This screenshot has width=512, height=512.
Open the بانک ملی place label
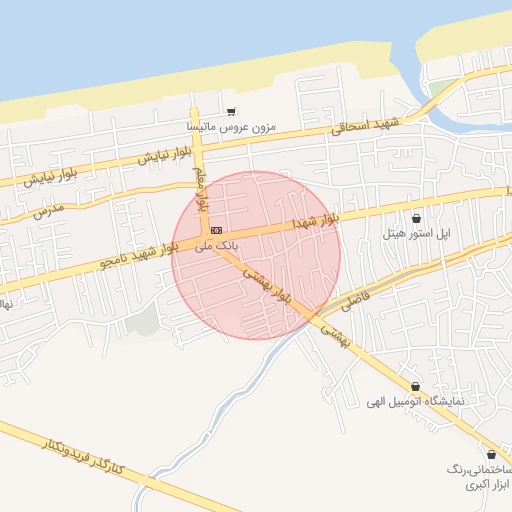click(216, 246)
